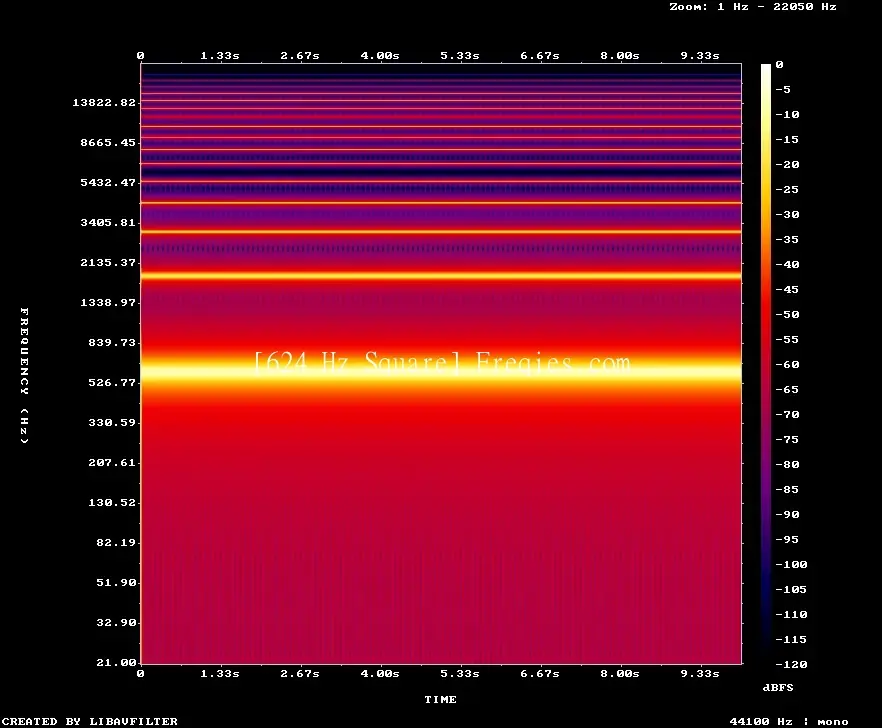Click the 8.00s label on the bottom time axis
Viewport: 882px width, 728px height.
tap(619, 673)
